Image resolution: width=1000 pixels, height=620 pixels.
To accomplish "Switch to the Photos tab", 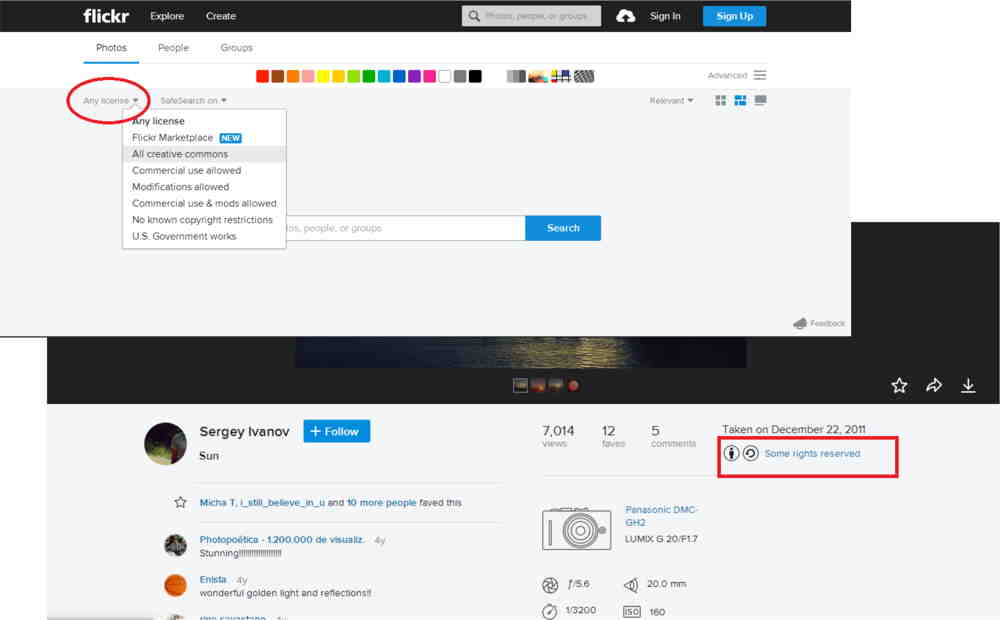I will pyautogui.click(x=111, y=48).
